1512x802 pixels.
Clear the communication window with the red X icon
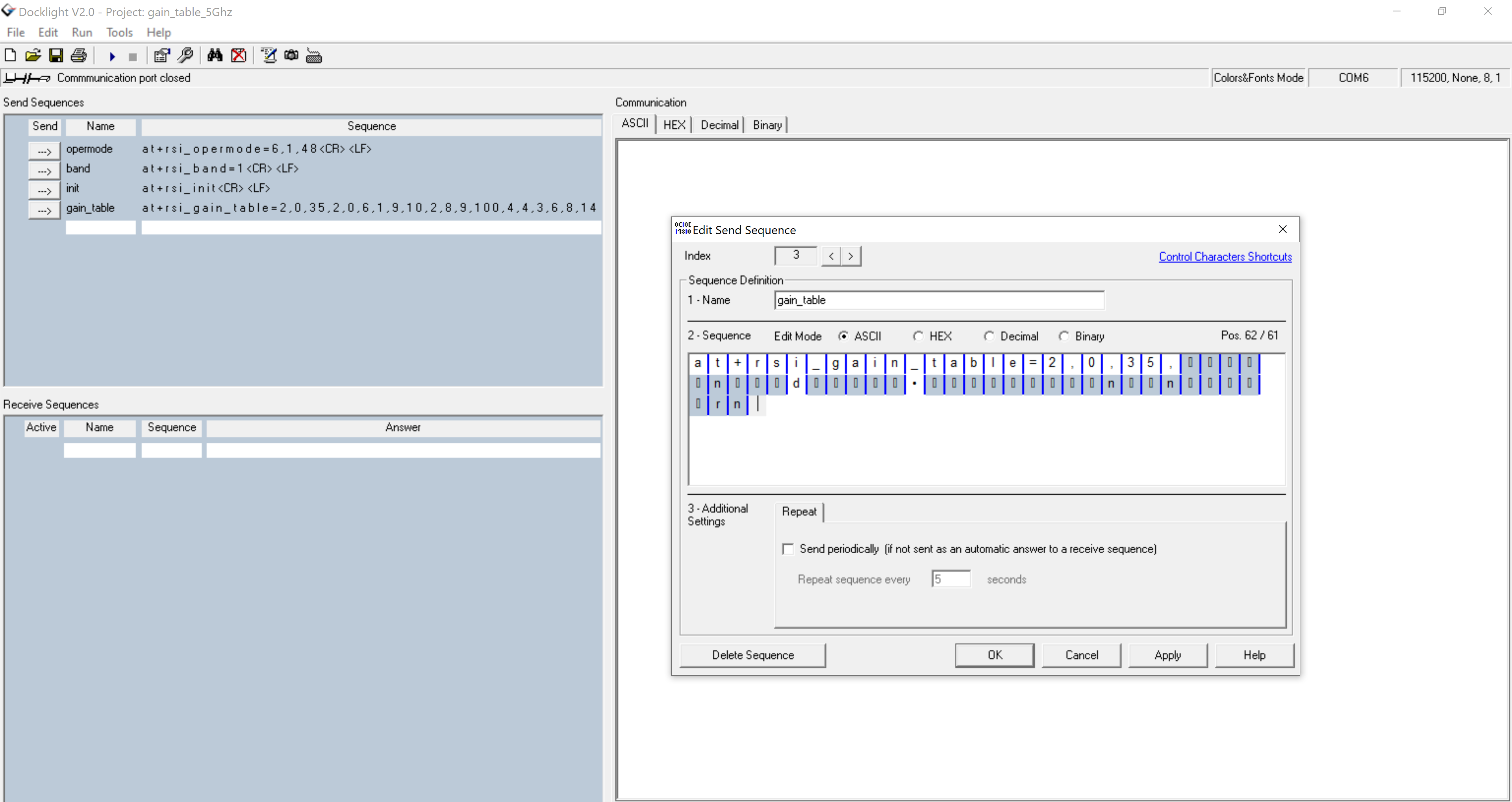point(239,55)
